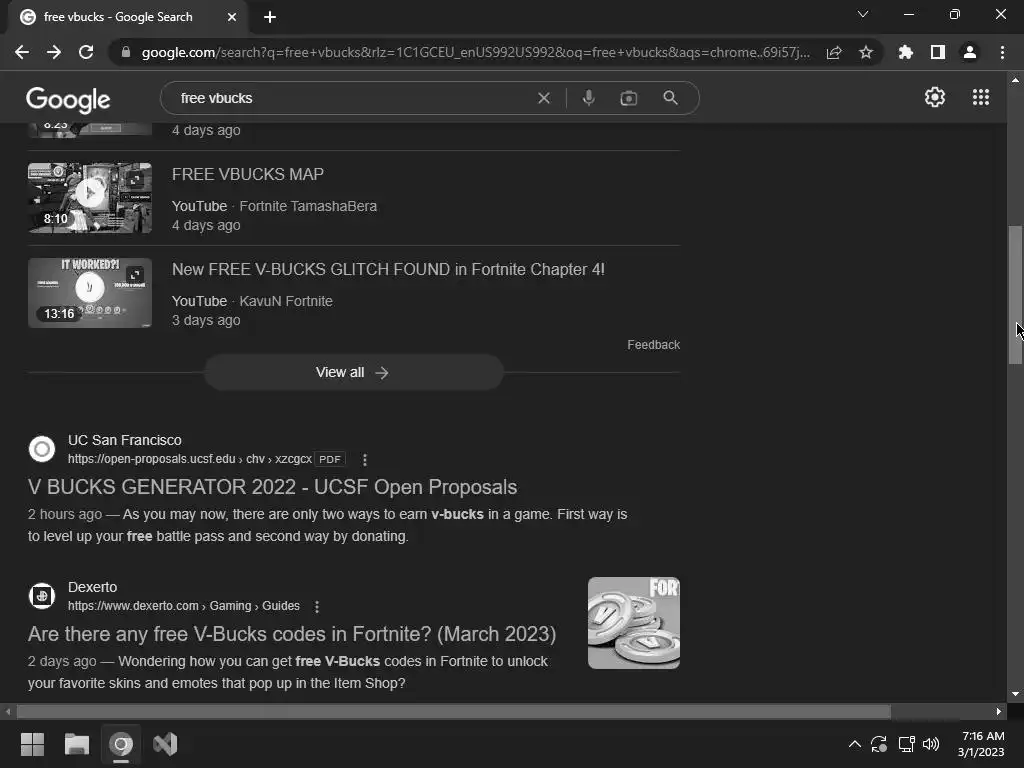Click the www.dexerto.com breadcrumb URL
The image size is (1024, 768).
(x=184, y=606)
